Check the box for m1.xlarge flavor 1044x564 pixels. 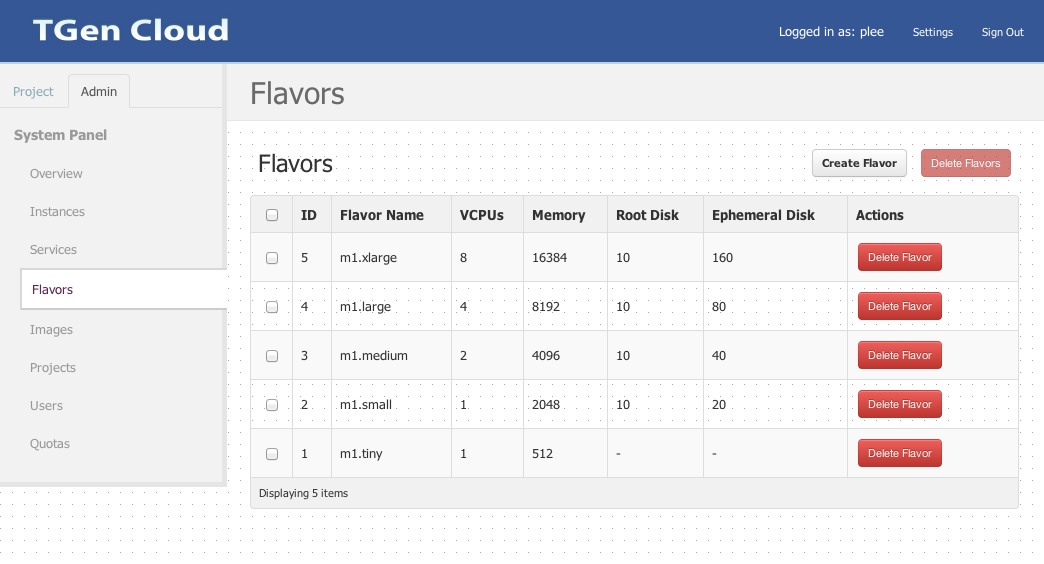click(x=272, y=258)
